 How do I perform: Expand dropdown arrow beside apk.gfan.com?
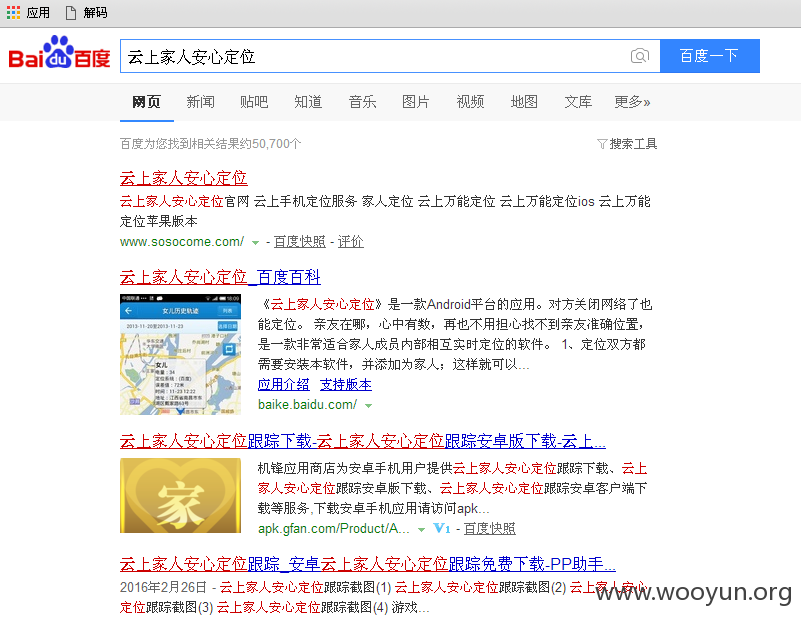tap(421, 530)
